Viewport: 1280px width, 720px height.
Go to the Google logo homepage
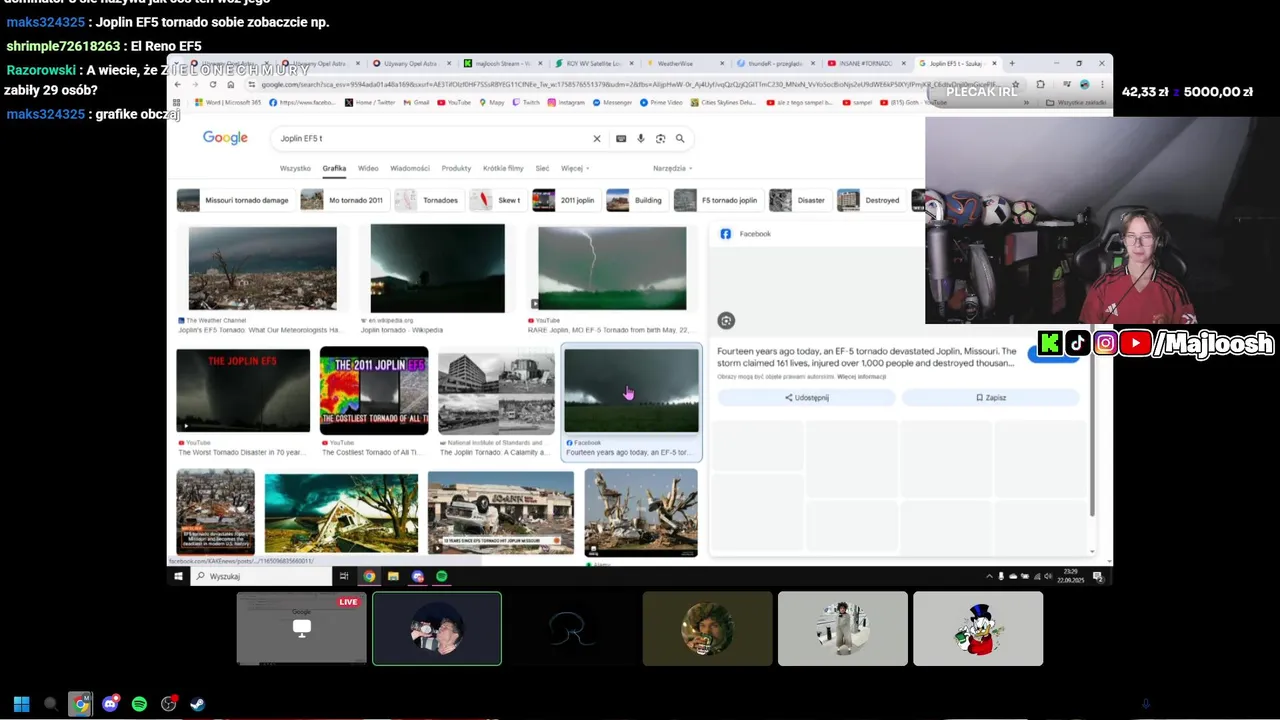[x=225, y=138]
